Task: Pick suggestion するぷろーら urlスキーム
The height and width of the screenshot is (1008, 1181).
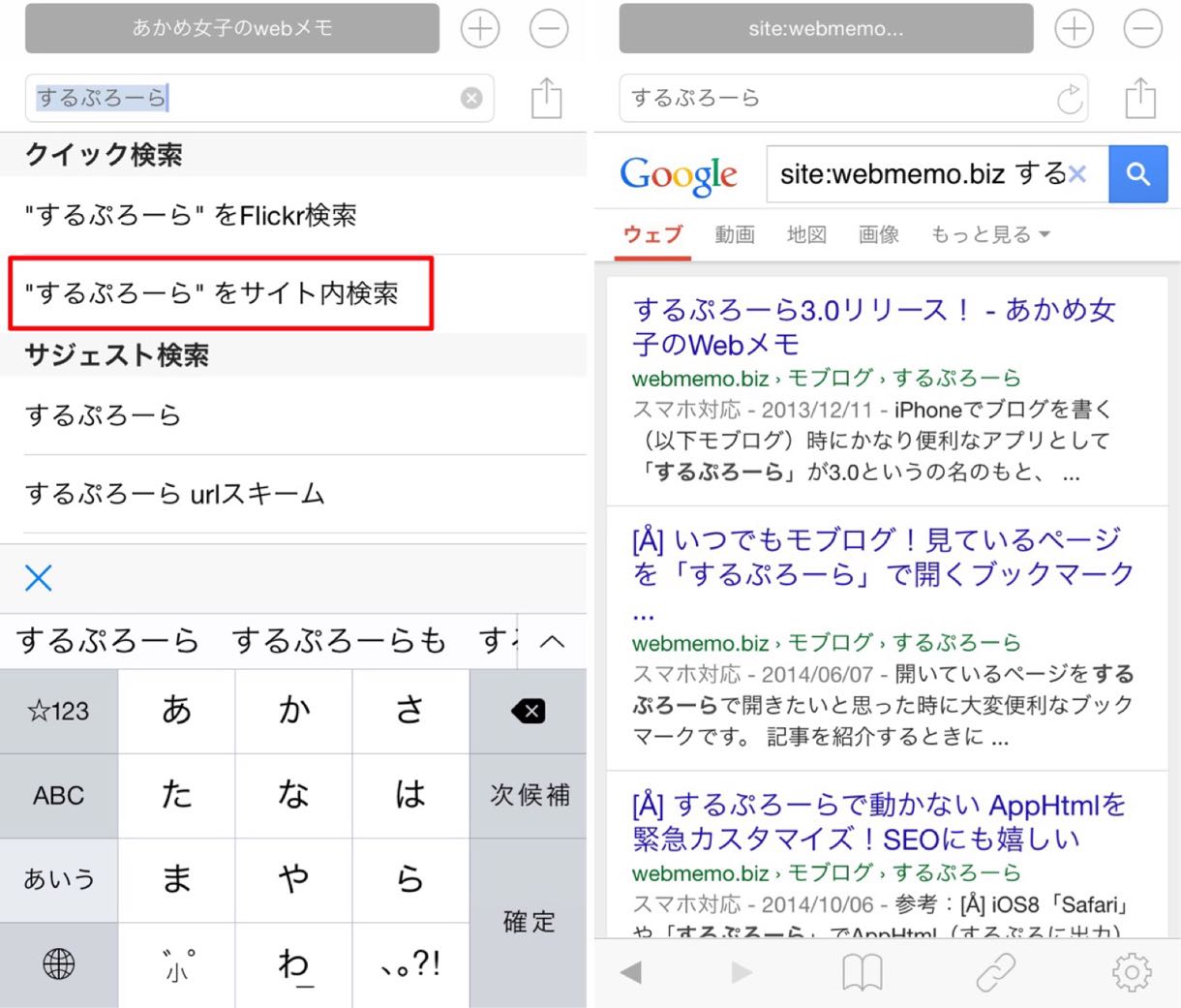Action: 293,494
